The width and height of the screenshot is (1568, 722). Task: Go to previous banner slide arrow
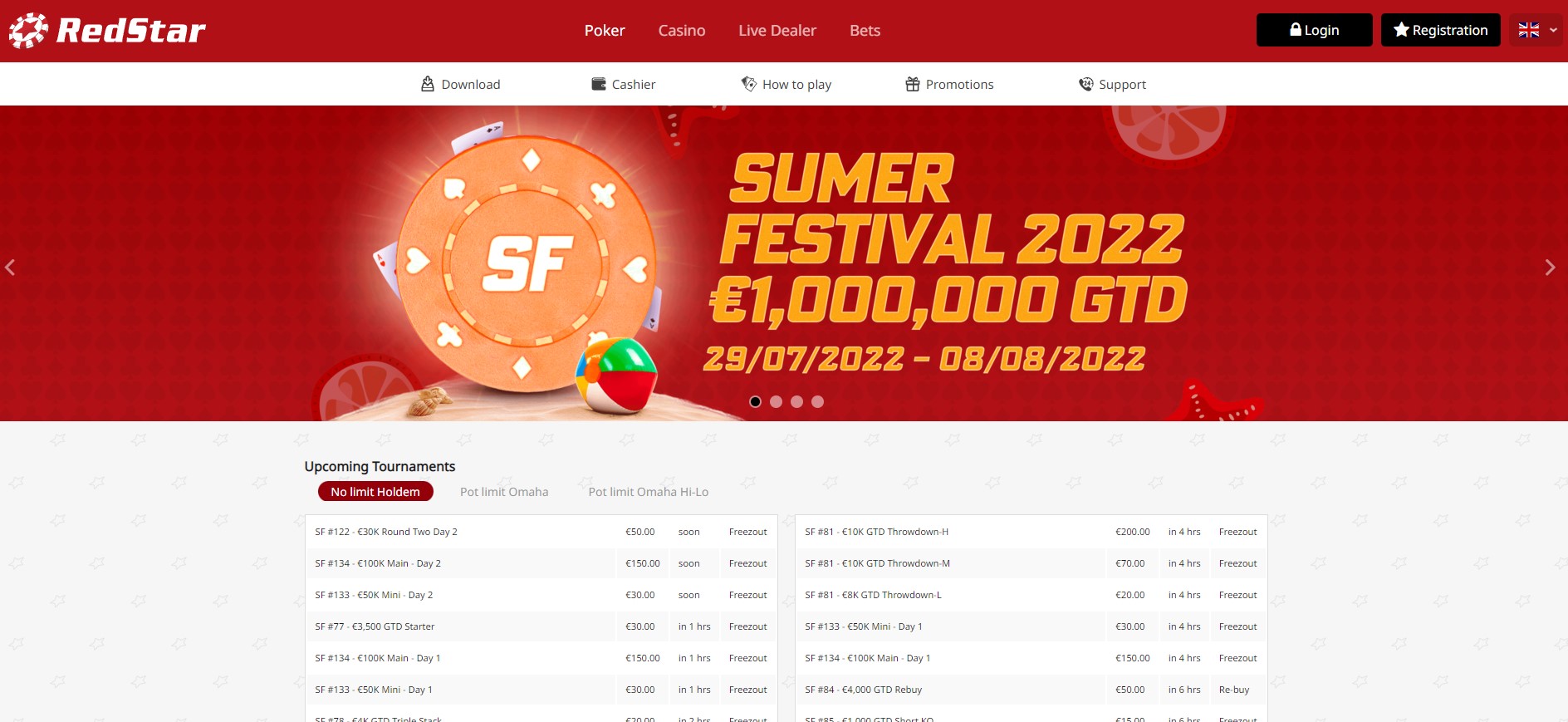11,268
